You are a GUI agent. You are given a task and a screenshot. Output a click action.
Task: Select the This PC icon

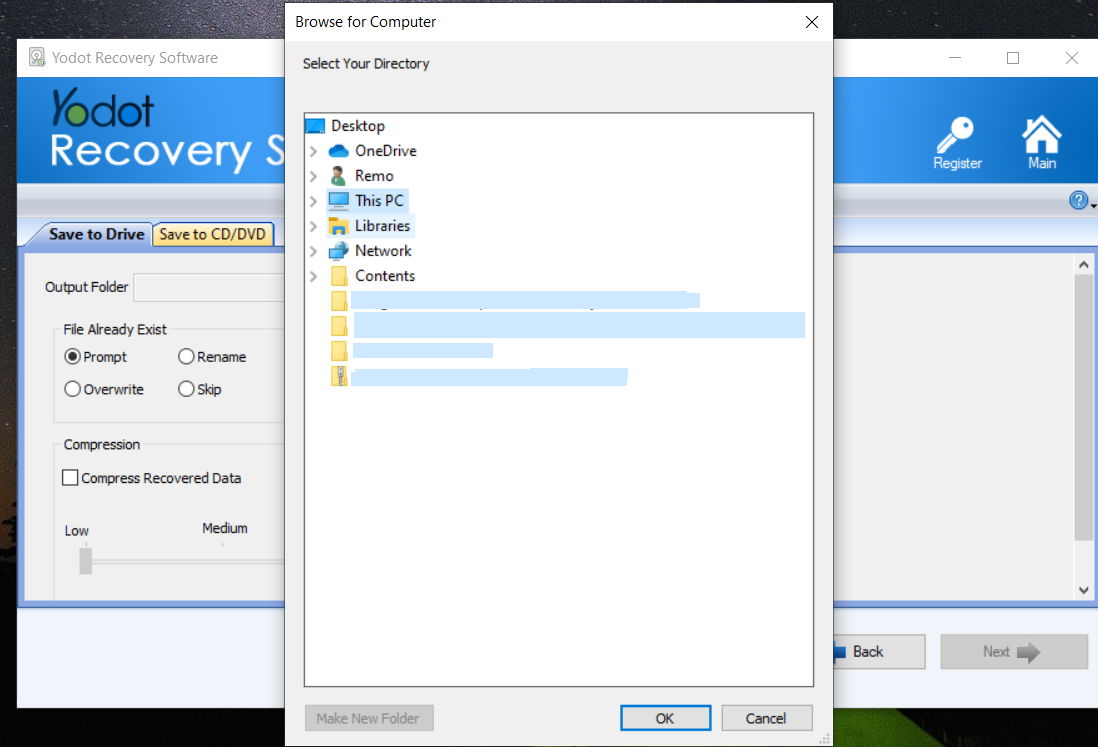pos(338,200)
